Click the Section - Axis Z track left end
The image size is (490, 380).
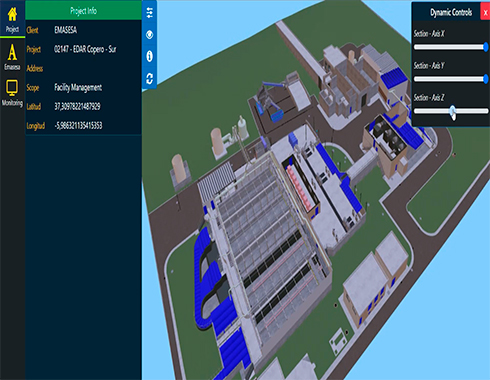(x=417, y=111)
